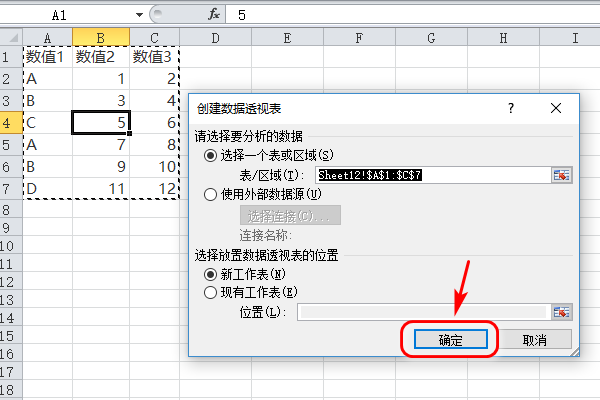
Task: Click the collapse-dialog icon beside 位置 field
Action: pyautogui.click(x=561, y=312)
